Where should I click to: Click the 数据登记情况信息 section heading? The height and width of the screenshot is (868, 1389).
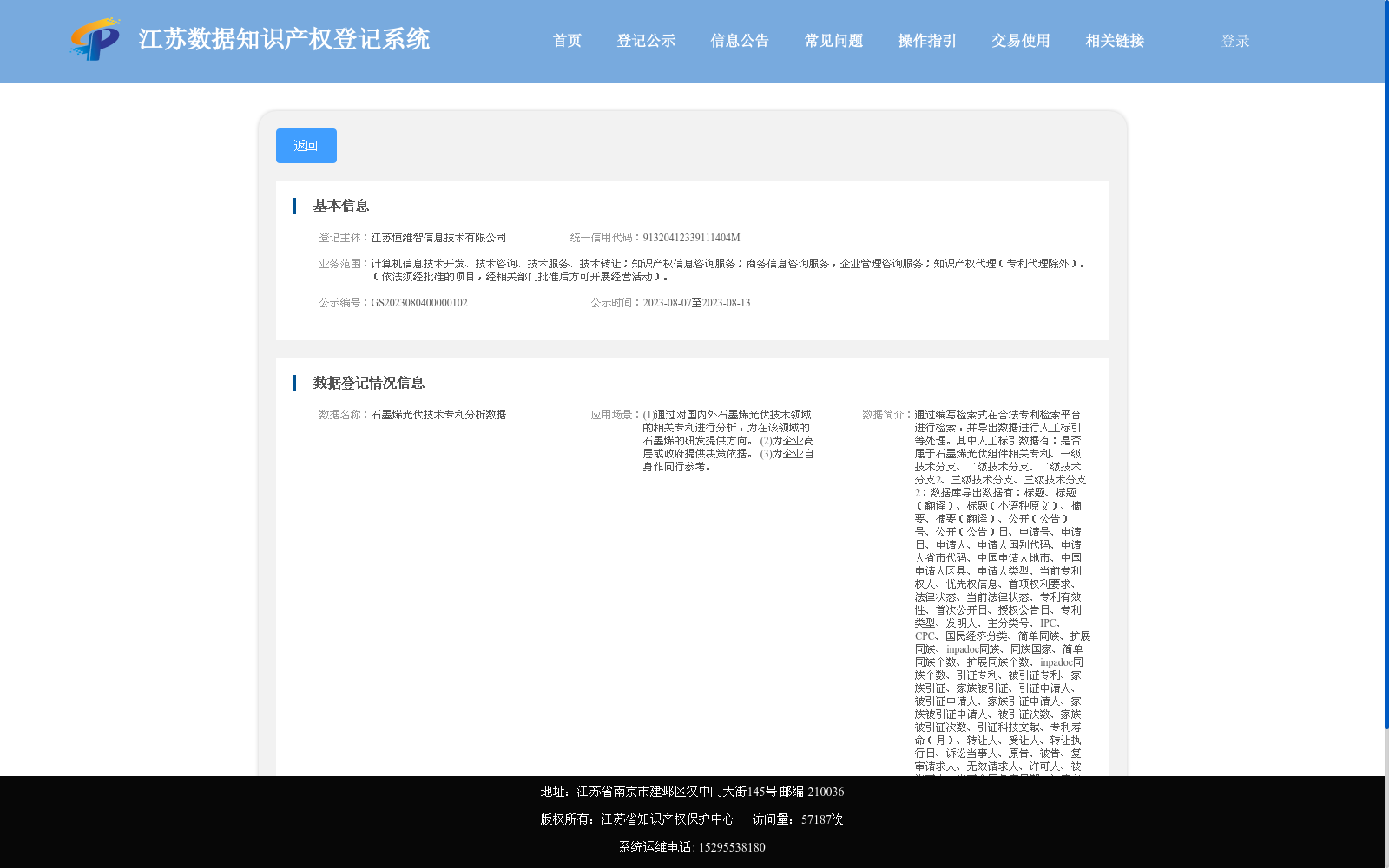[369, 383]
